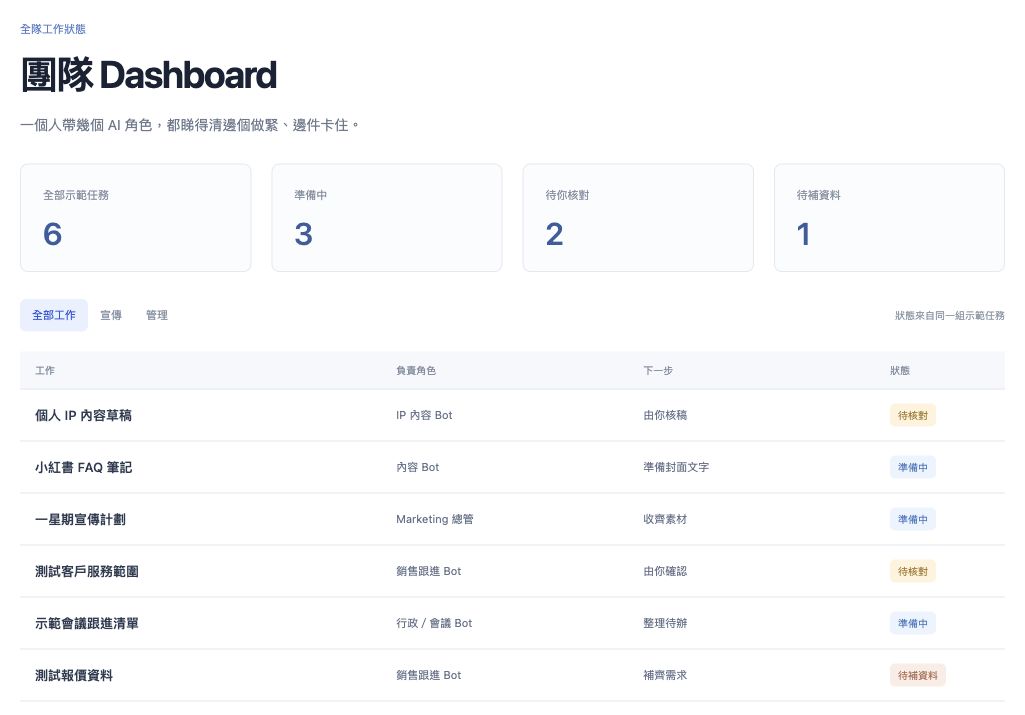Click the Marketing 總管 role cell
The height and width of the screenshot is (715, 1025).
click(x=435, y=519)
